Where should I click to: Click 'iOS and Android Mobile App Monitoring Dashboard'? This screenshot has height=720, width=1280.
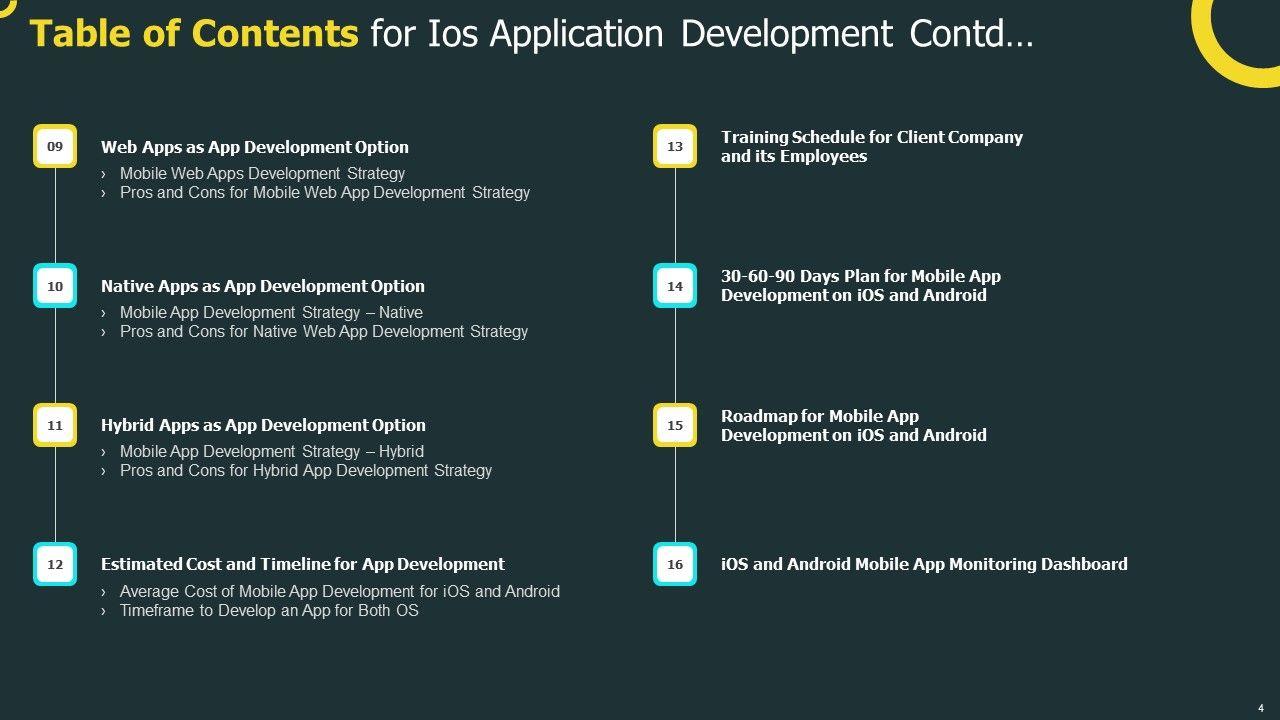coord(924,564)
